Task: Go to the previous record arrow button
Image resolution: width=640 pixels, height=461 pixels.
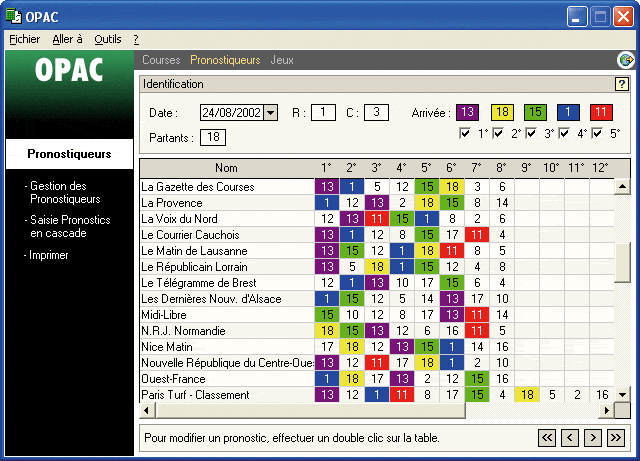Action: 570,438
